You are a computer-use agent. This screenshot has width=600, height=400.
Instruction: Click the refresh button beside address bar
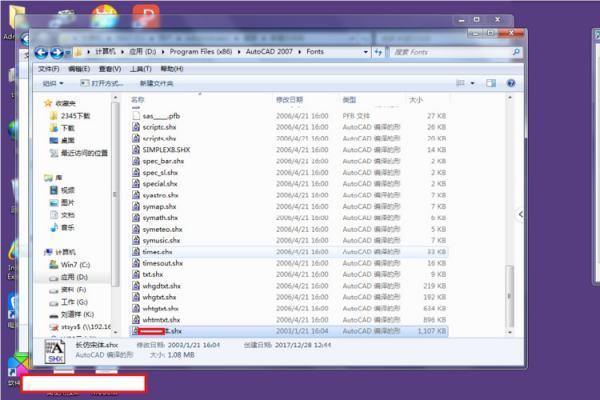[x=378, y=52]
